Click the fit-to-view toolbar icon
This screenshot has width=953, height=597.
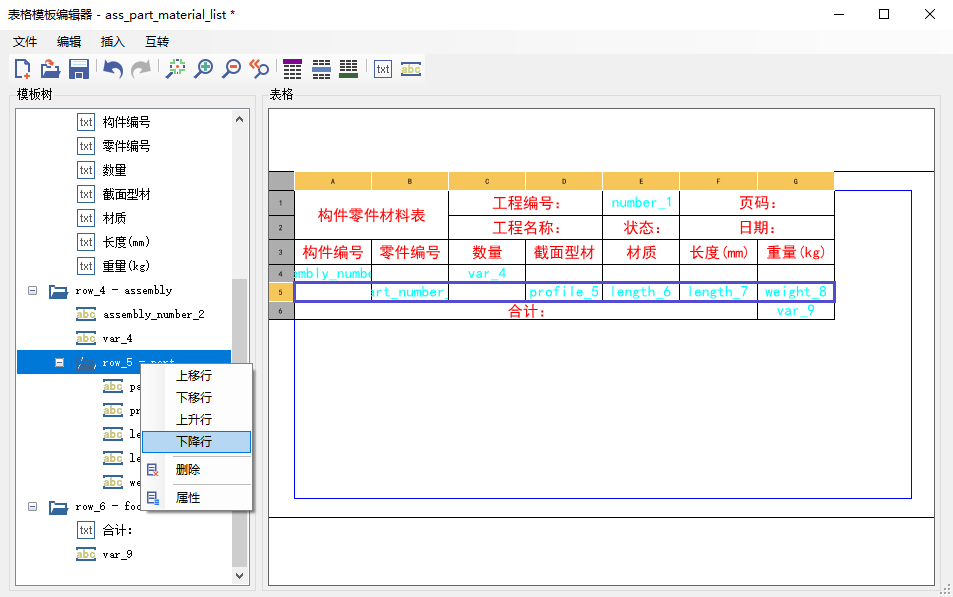[176, 69]
